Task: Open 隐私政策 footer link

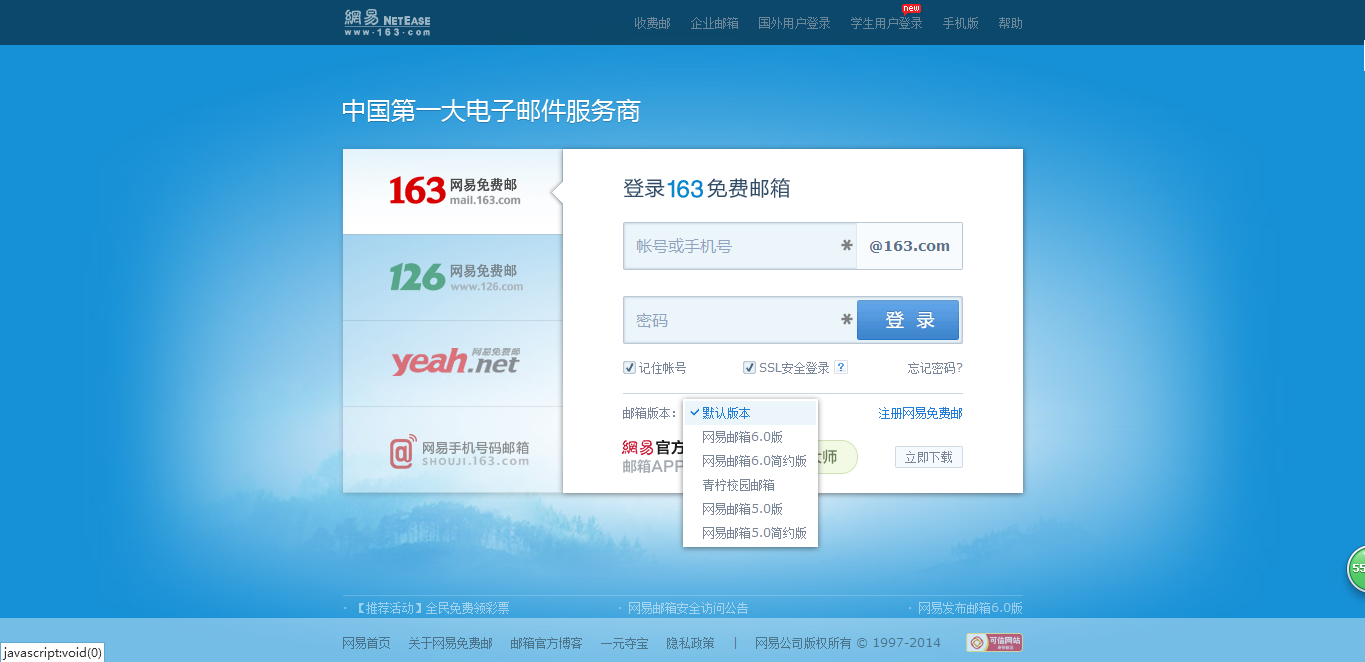Action: coord(690,643)
